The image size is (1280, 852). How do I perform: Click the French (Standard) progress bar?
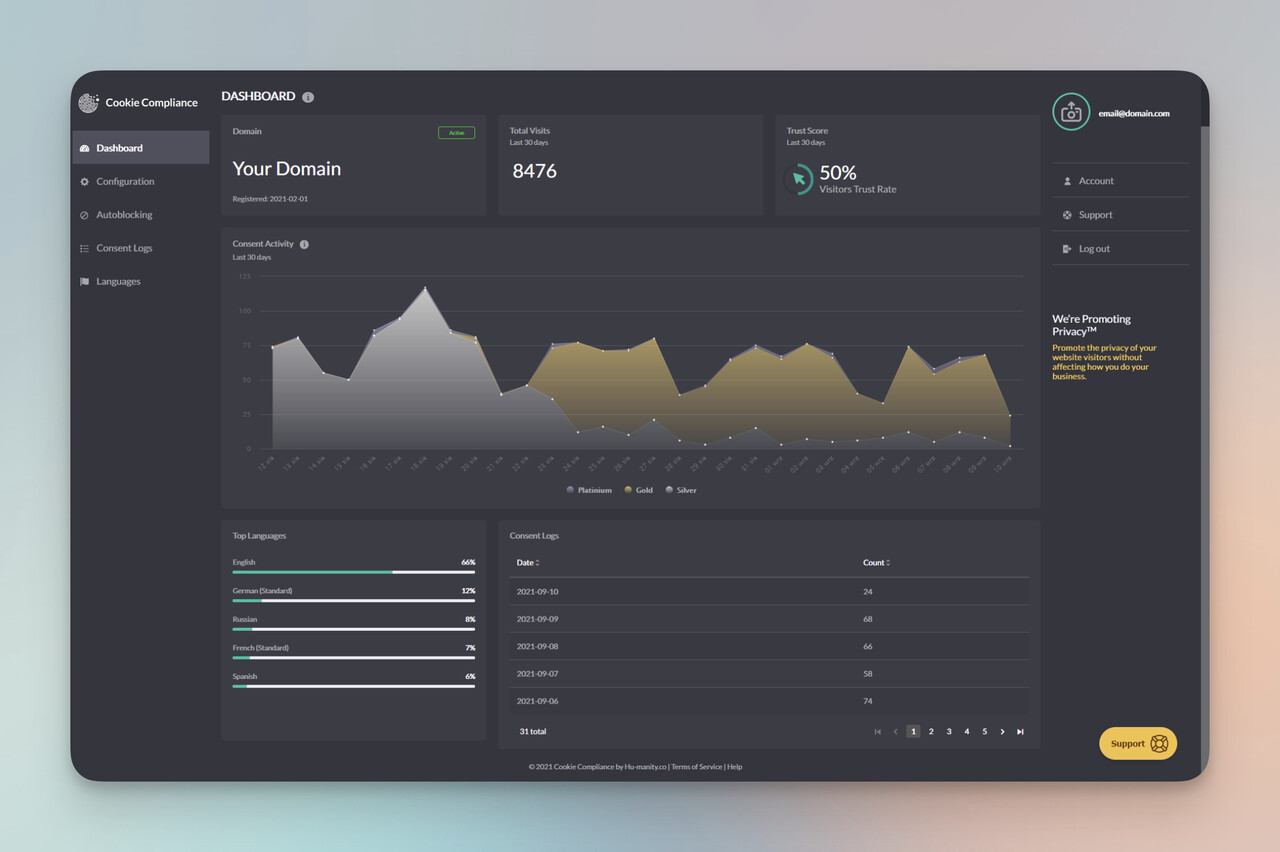click(x=354, y=658)
